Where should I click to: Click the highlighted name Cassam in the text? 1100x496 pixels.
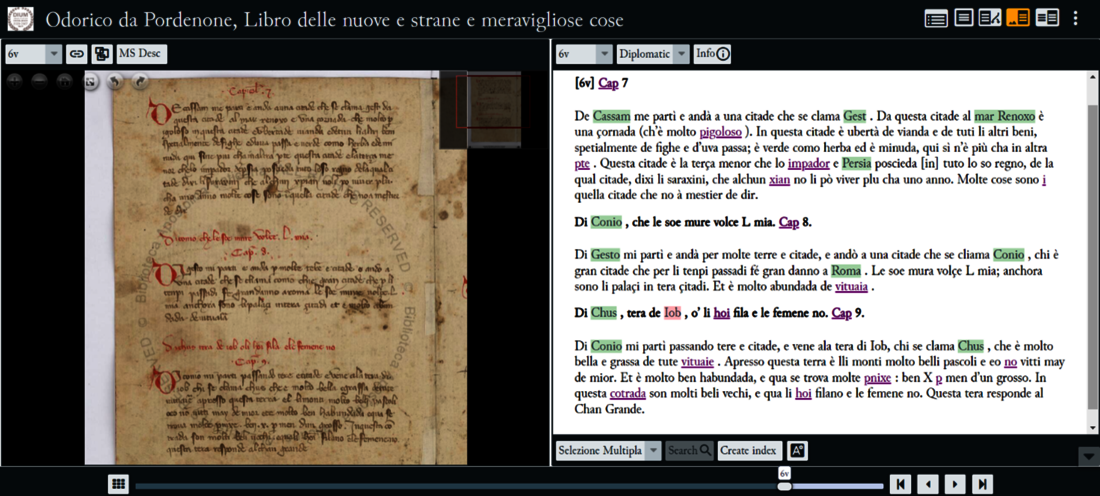611,116
